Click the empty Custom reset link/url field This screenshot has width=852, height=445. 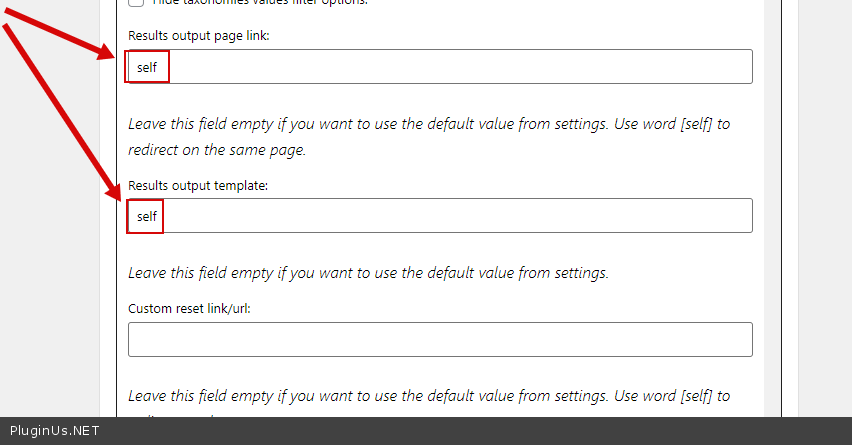click(x=440, y=340)
